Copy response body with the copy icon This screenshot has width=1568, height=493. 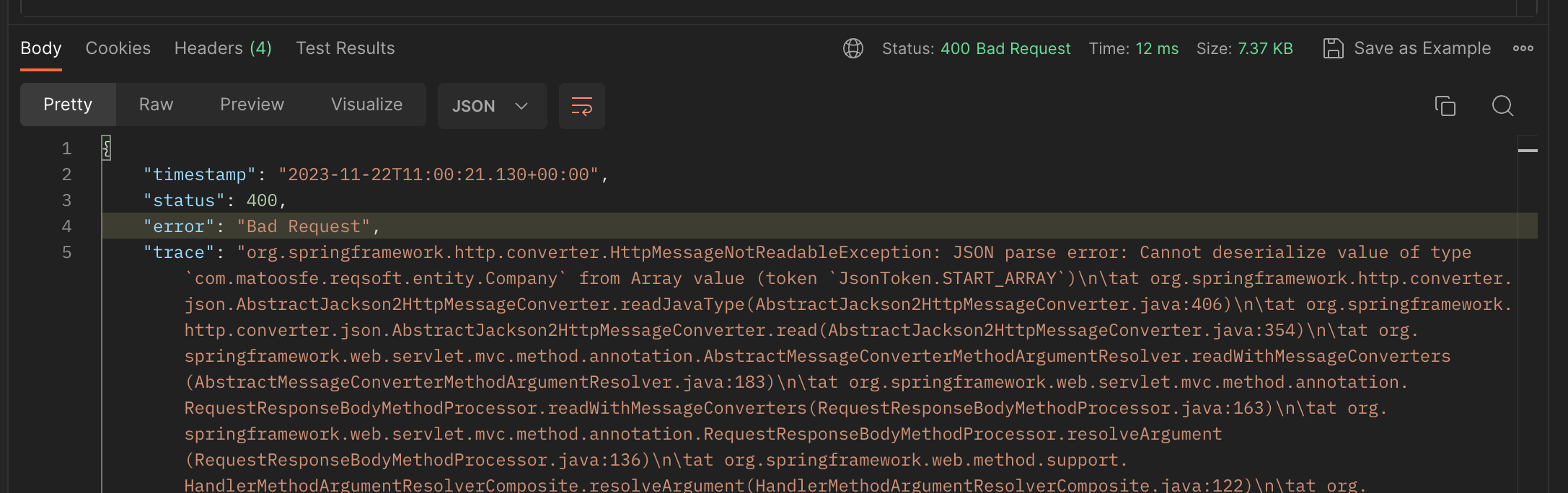click(x=1445, y=106)
